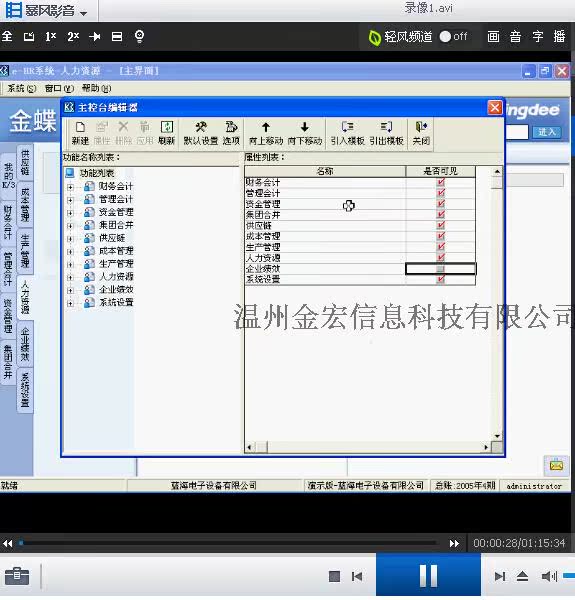Uncheck visibility for 成本管理 row

point(441,236)
